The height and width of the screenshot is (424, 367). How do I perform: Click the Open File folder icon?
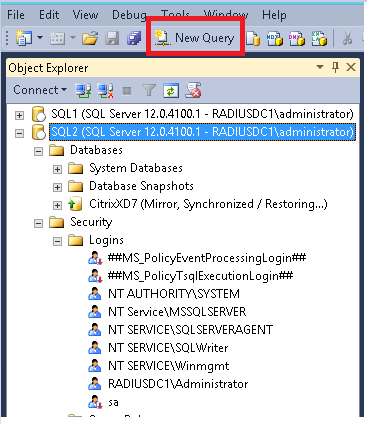[90, 38]
